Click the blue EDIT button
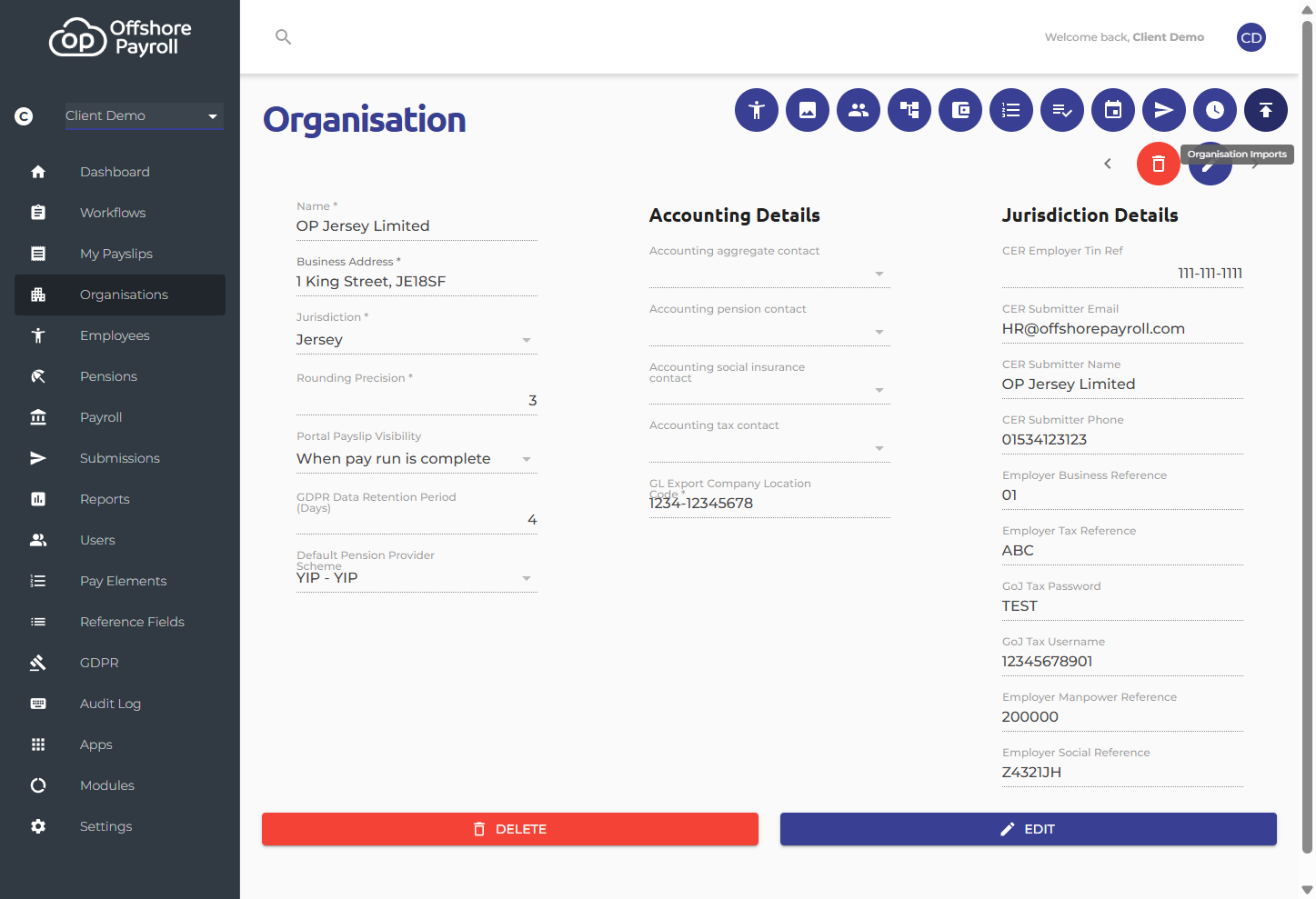The height and width of the screenshot is (899, 1316). click(1029, 829)
